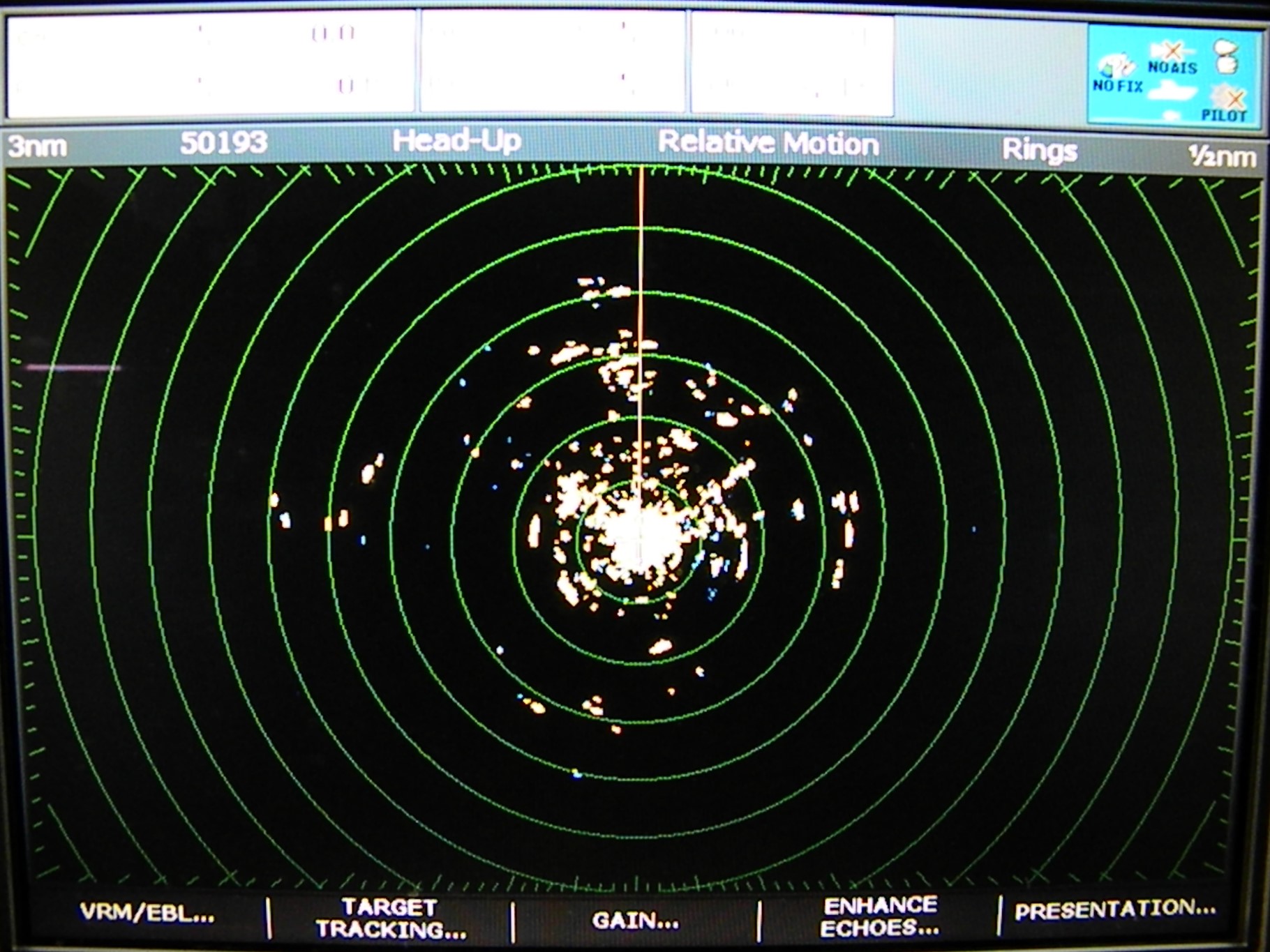The width and height of the screenshot is (1270, 952).
Task: Select the Rings label in status bar
Action: click(1040, 150)
